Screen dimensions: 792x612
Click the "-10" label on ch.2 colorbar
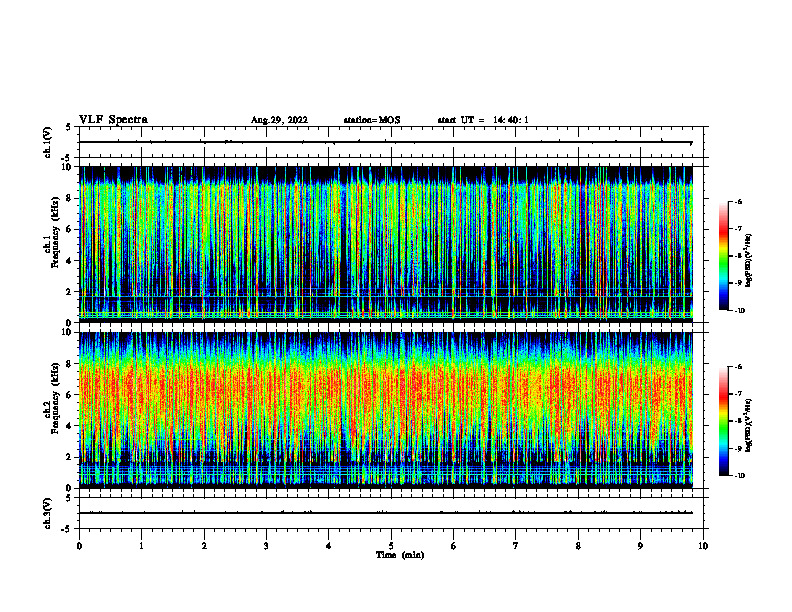point(740,476)
